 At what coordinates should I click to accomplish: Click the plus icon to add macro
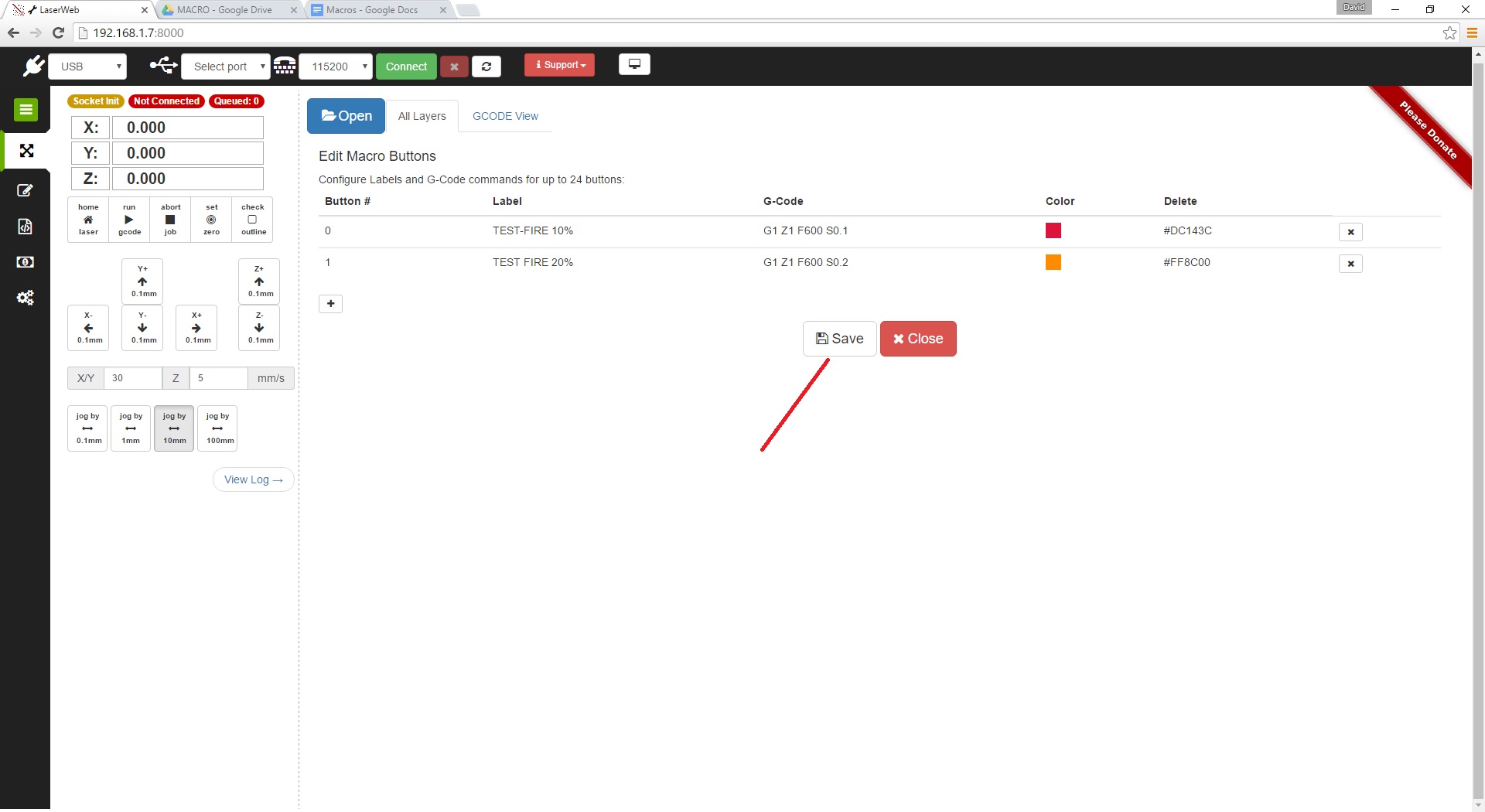tap(330, 304)
